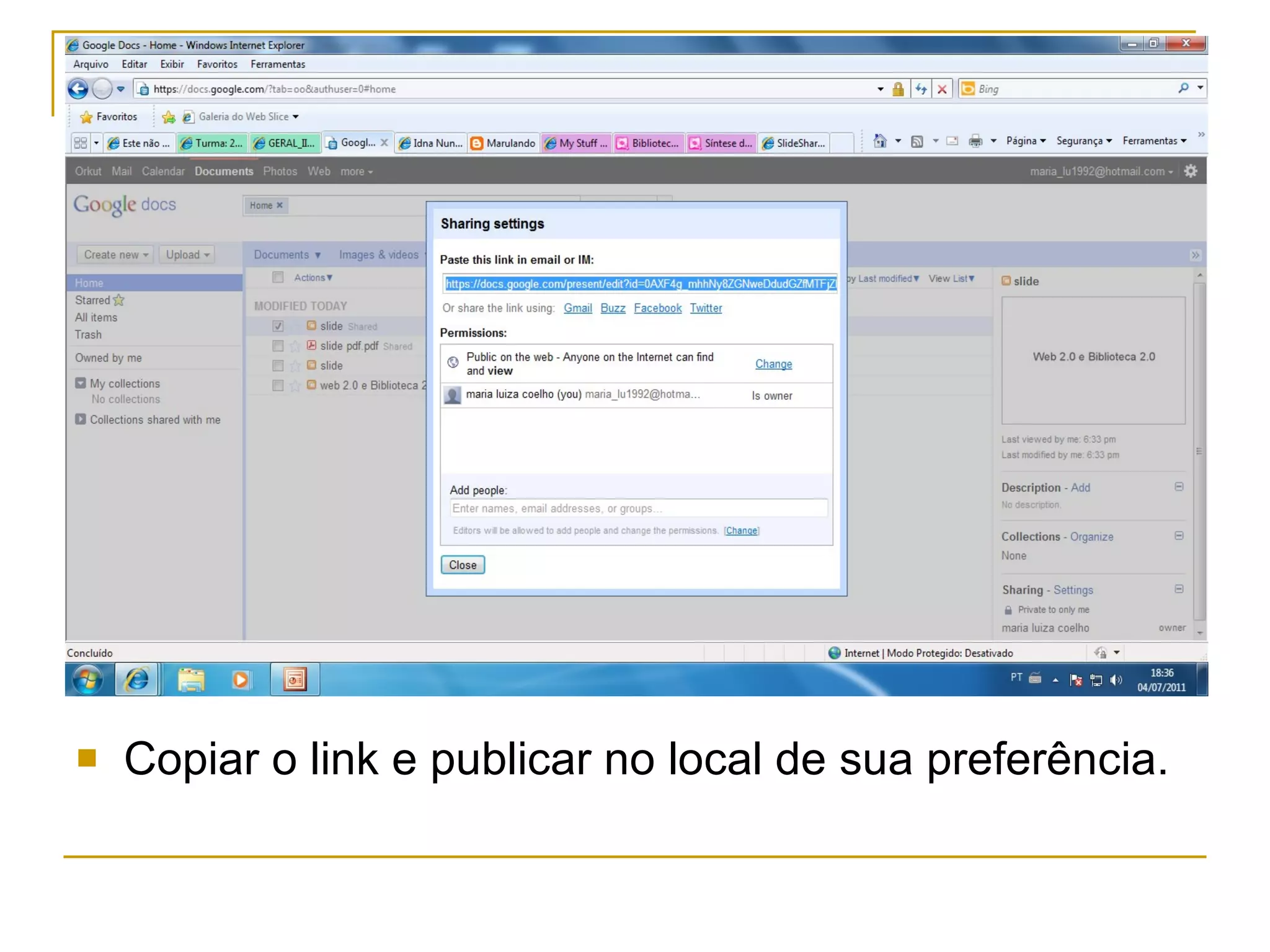Toggle the select-all checkbox beside Actions
1270x952 pixels.
click(278, 278)
